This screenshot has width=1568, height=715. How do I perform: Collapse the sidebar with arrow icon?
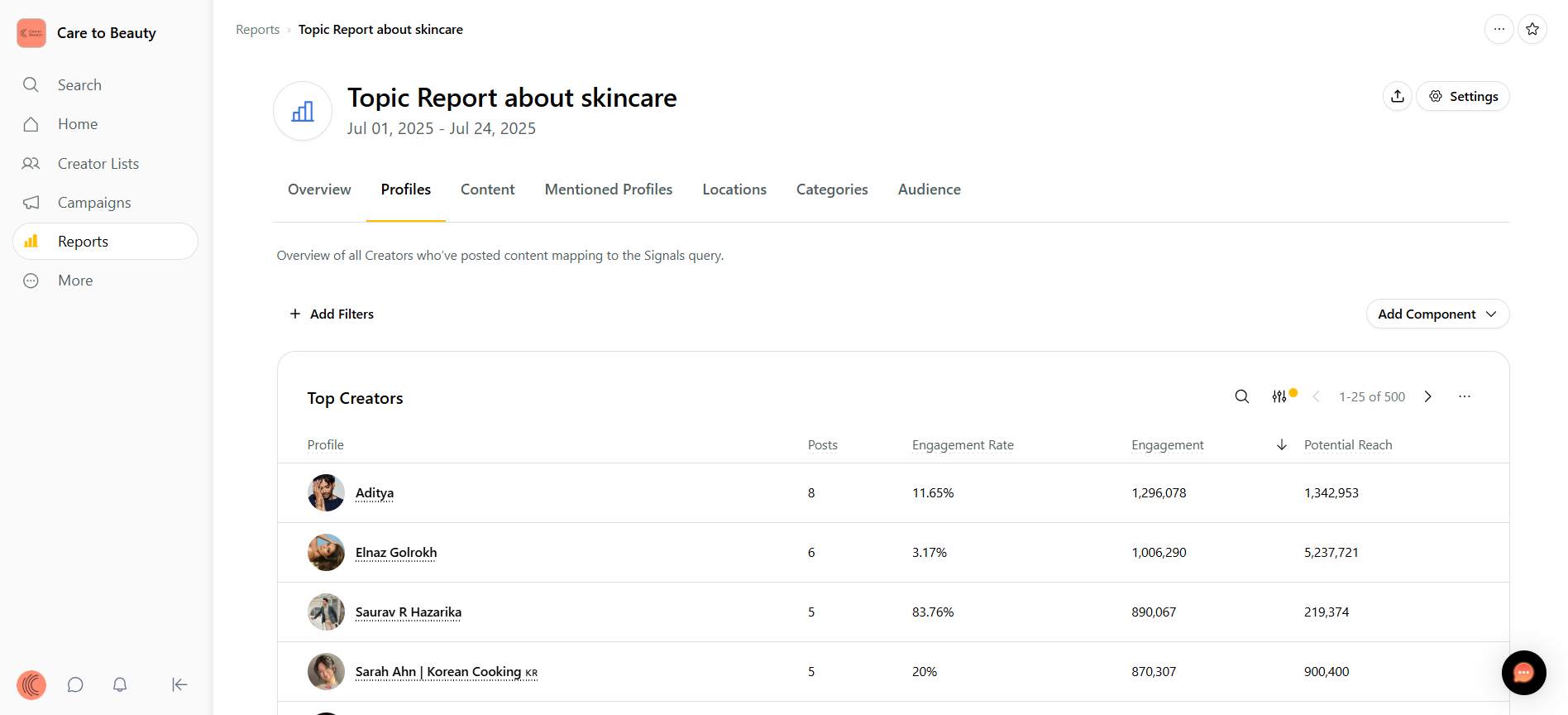click(x=179, y=684)
